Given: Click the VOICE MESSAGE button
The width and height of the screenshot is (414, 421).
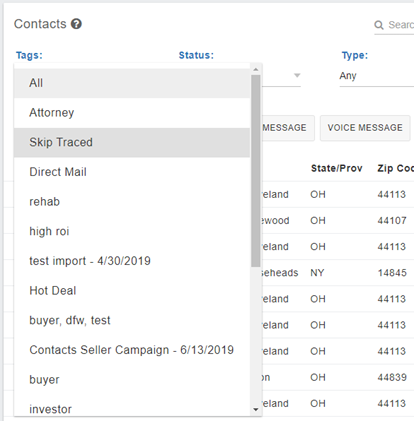Looking at the screenshot, I should 365,128.
